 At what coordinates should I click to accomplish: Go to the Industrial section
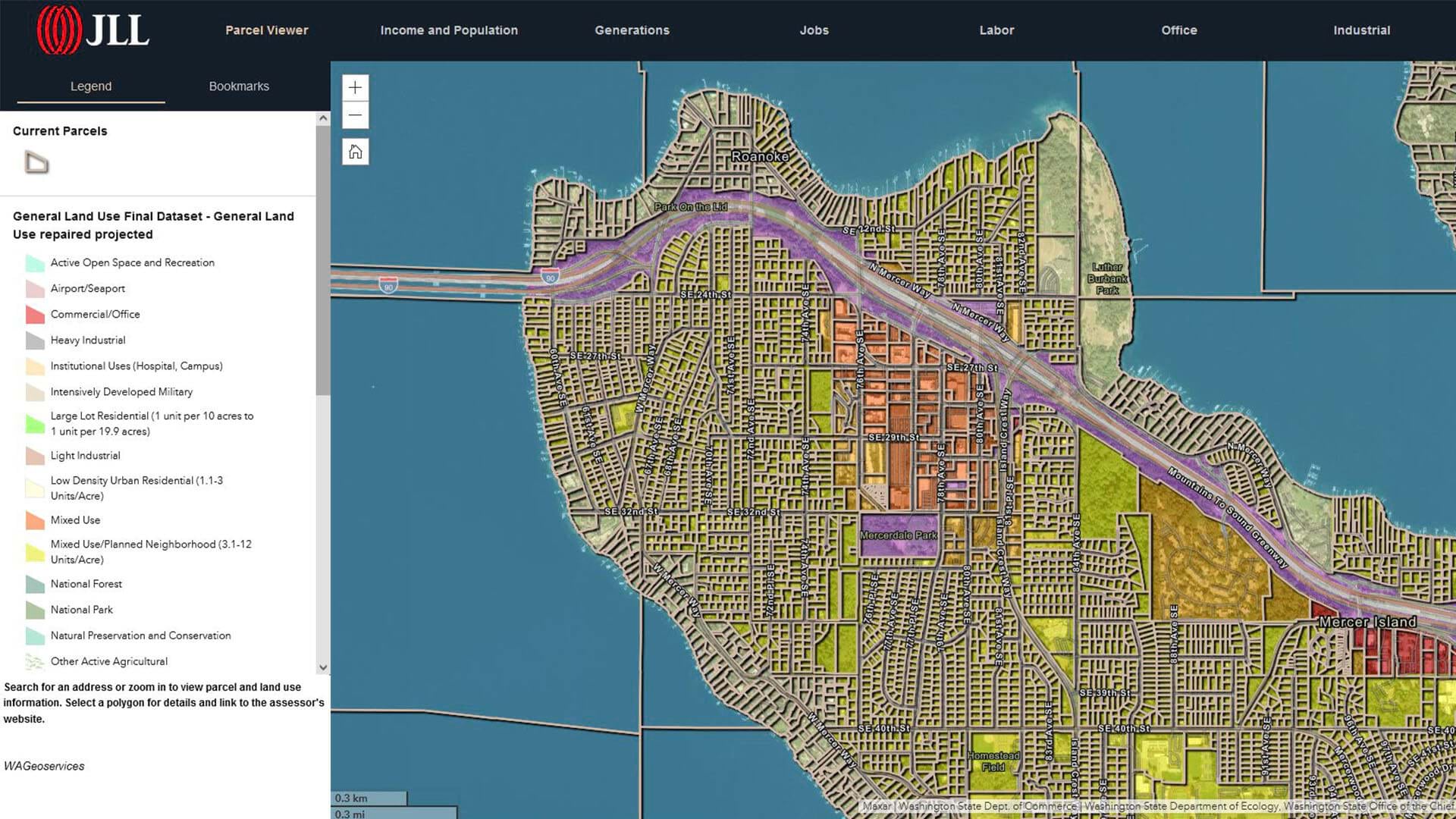click(1361, 30)
